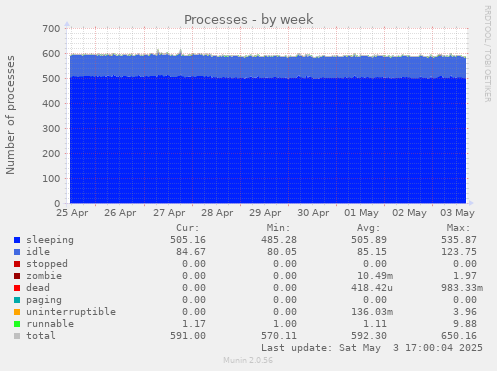The image size is (497, 371).
Task: Click runnable maximum value 9.88
Action: coord(465,324)
